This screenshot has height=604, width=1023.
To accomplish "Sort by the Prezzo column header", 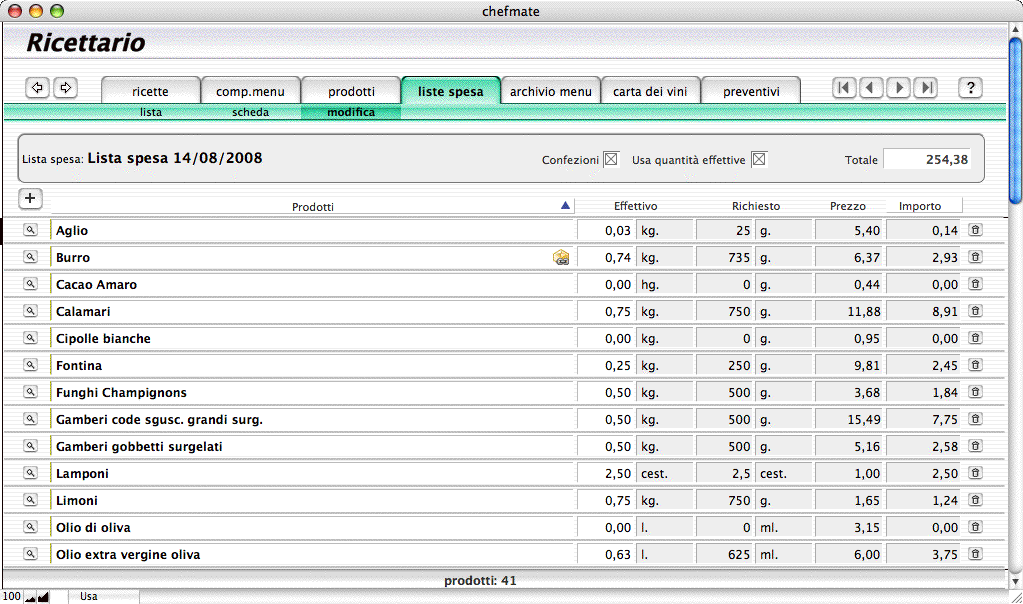I will click(847, 206).
